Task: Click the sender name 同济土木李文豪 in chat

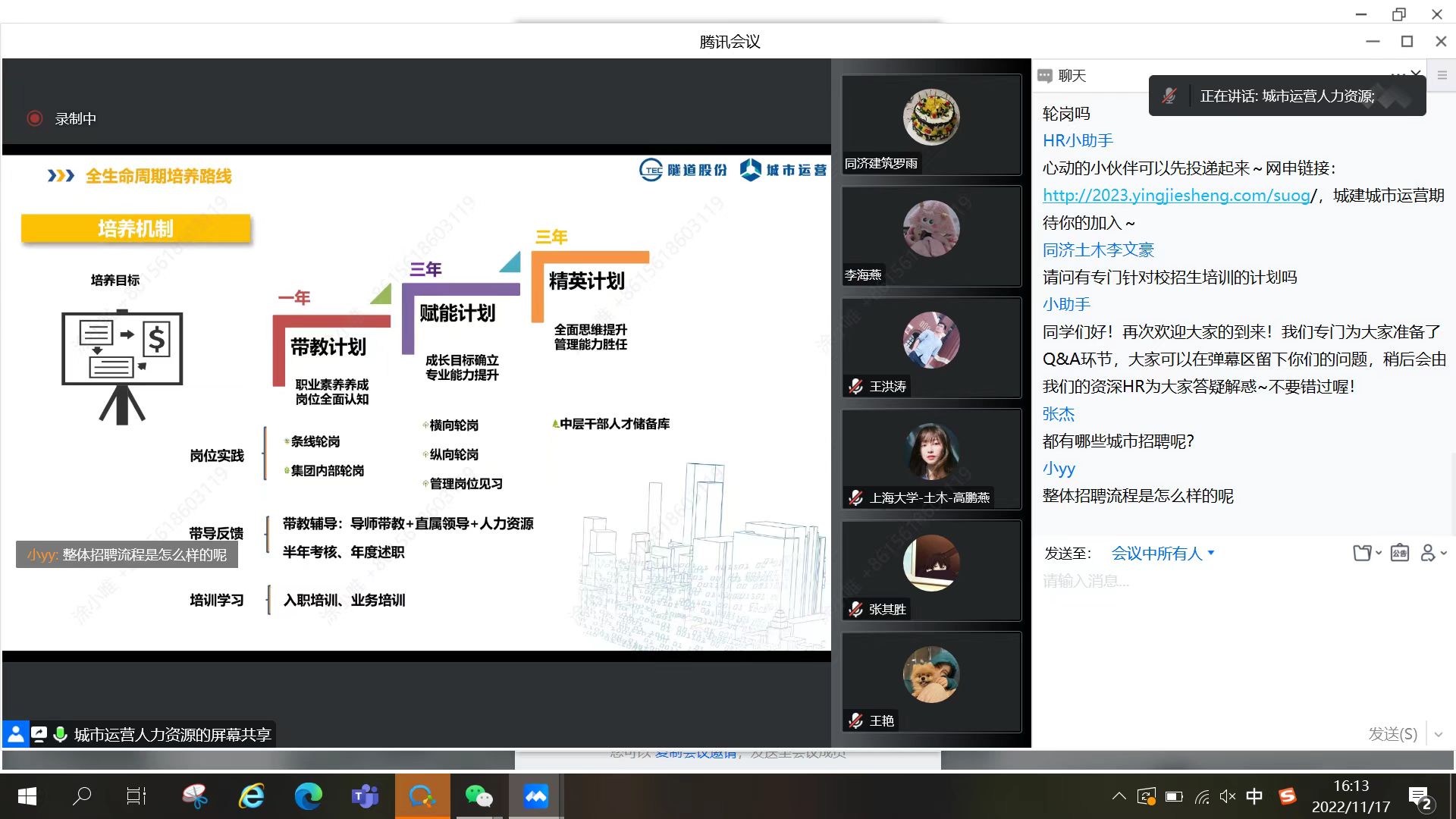Action: point(1098,249)
